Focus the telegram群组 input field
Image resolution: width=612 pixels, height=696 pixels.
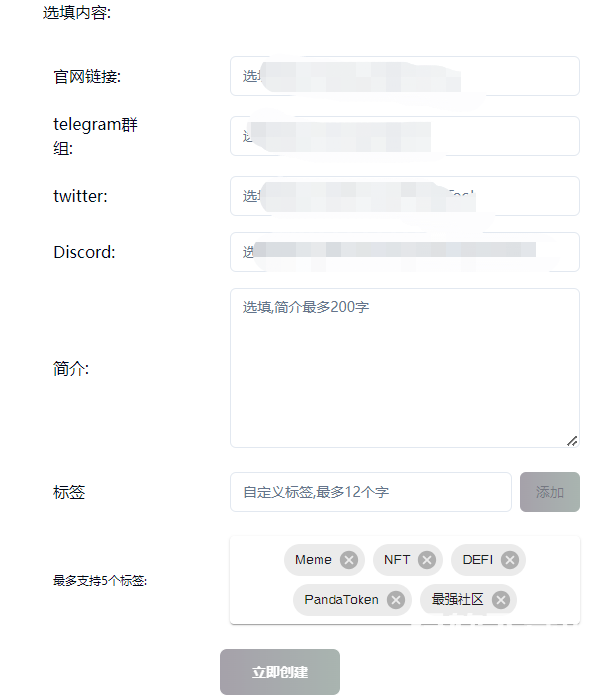(x=404, y=136)
